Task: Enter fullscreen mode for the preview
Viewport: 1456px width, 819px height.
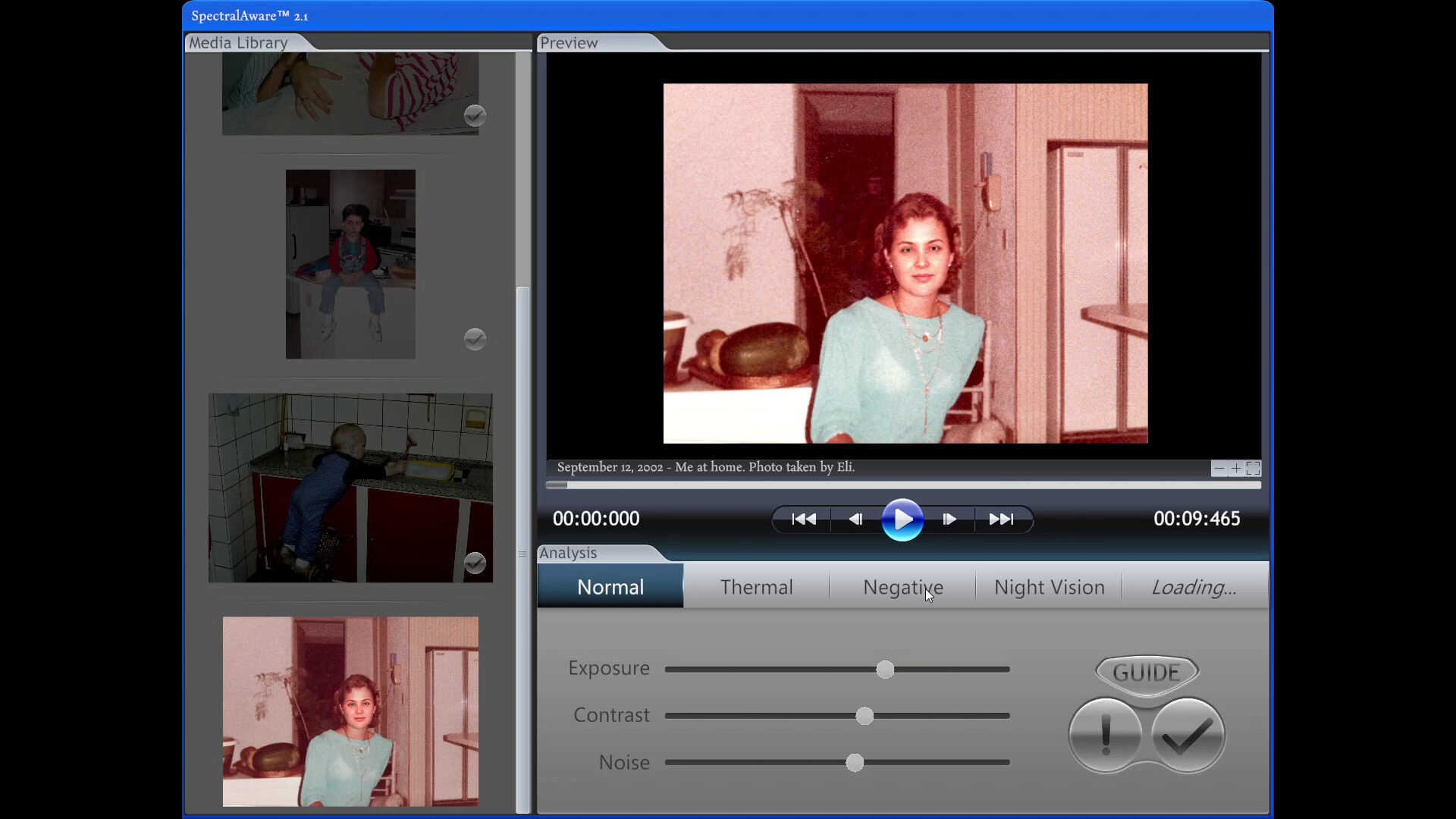Action: tap(1254, 469)
